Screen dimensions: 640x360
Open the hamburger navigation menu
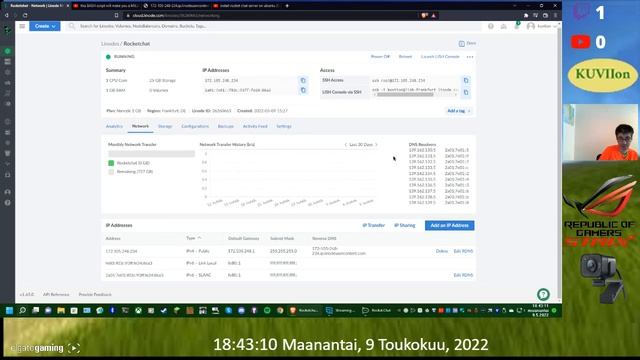click(x=22, y=26)
